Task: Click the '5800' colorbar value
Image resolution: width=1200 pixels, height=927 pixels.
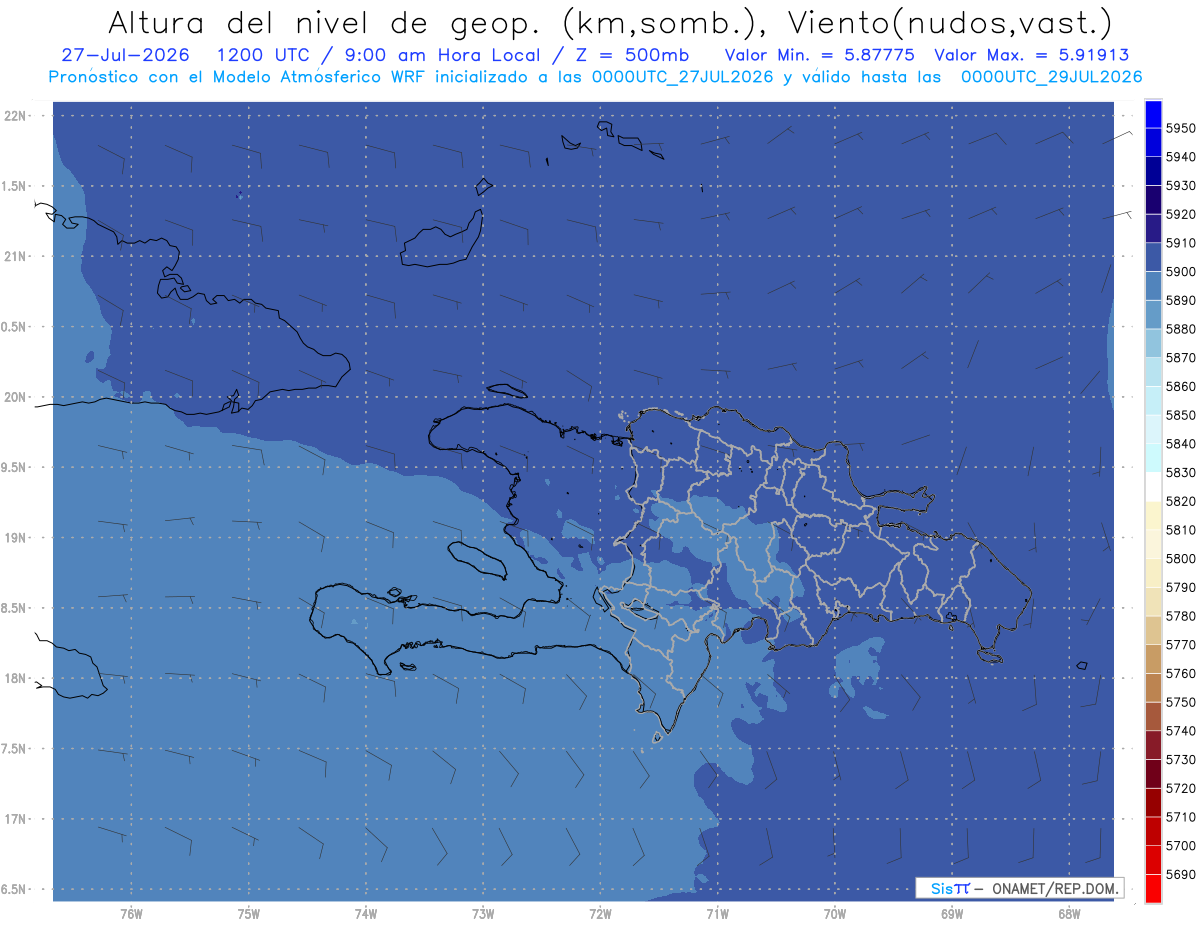Action: 1181,559
